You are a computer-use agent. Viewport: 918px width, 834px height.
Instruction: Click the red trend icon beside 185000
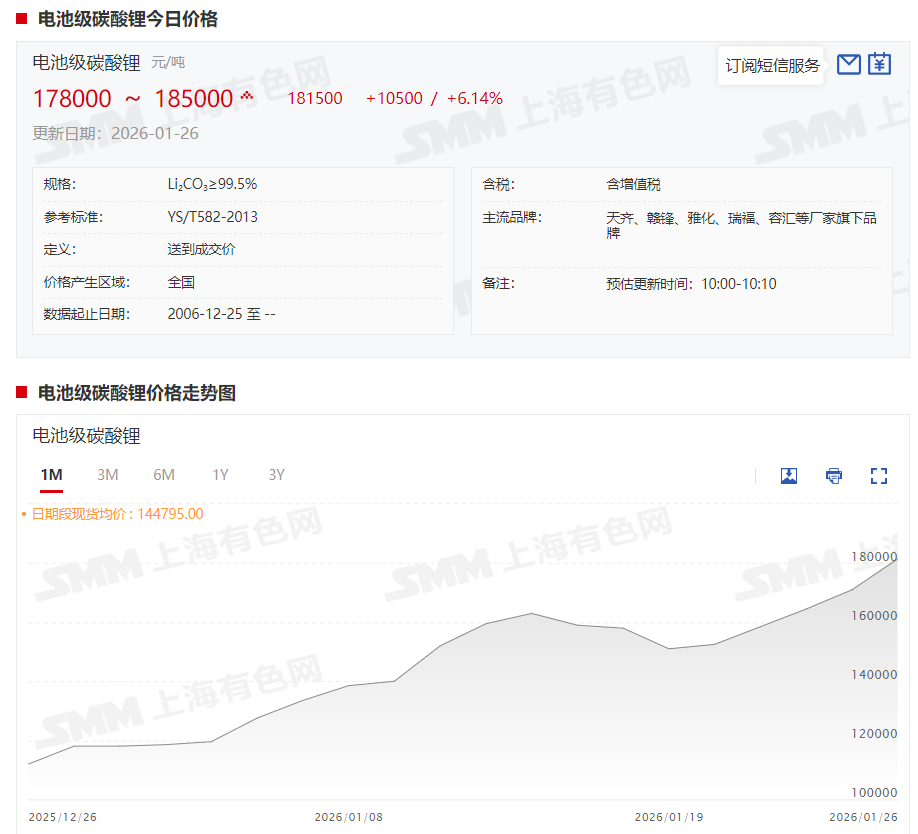247,97
